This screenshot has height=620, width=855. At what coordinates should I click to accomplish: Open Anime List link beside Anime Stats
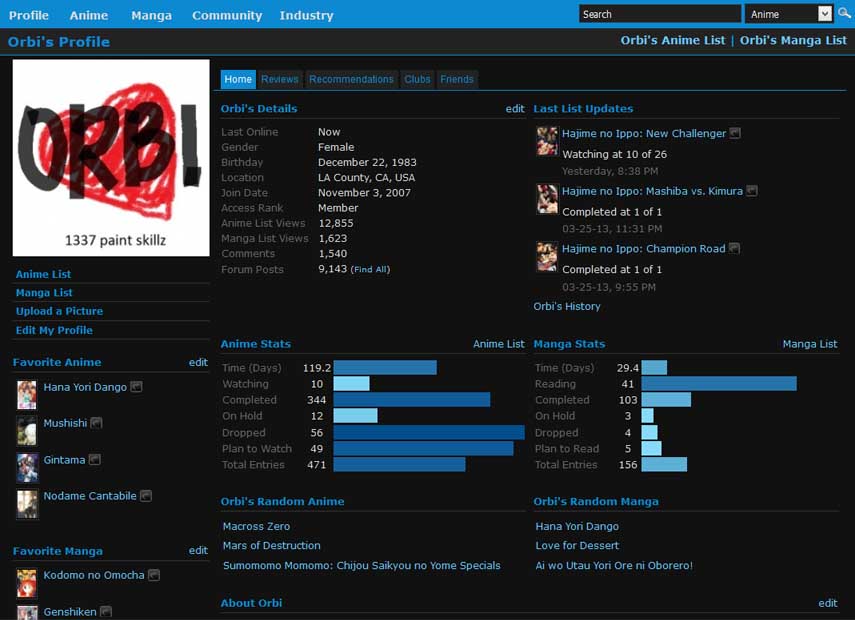498,344
